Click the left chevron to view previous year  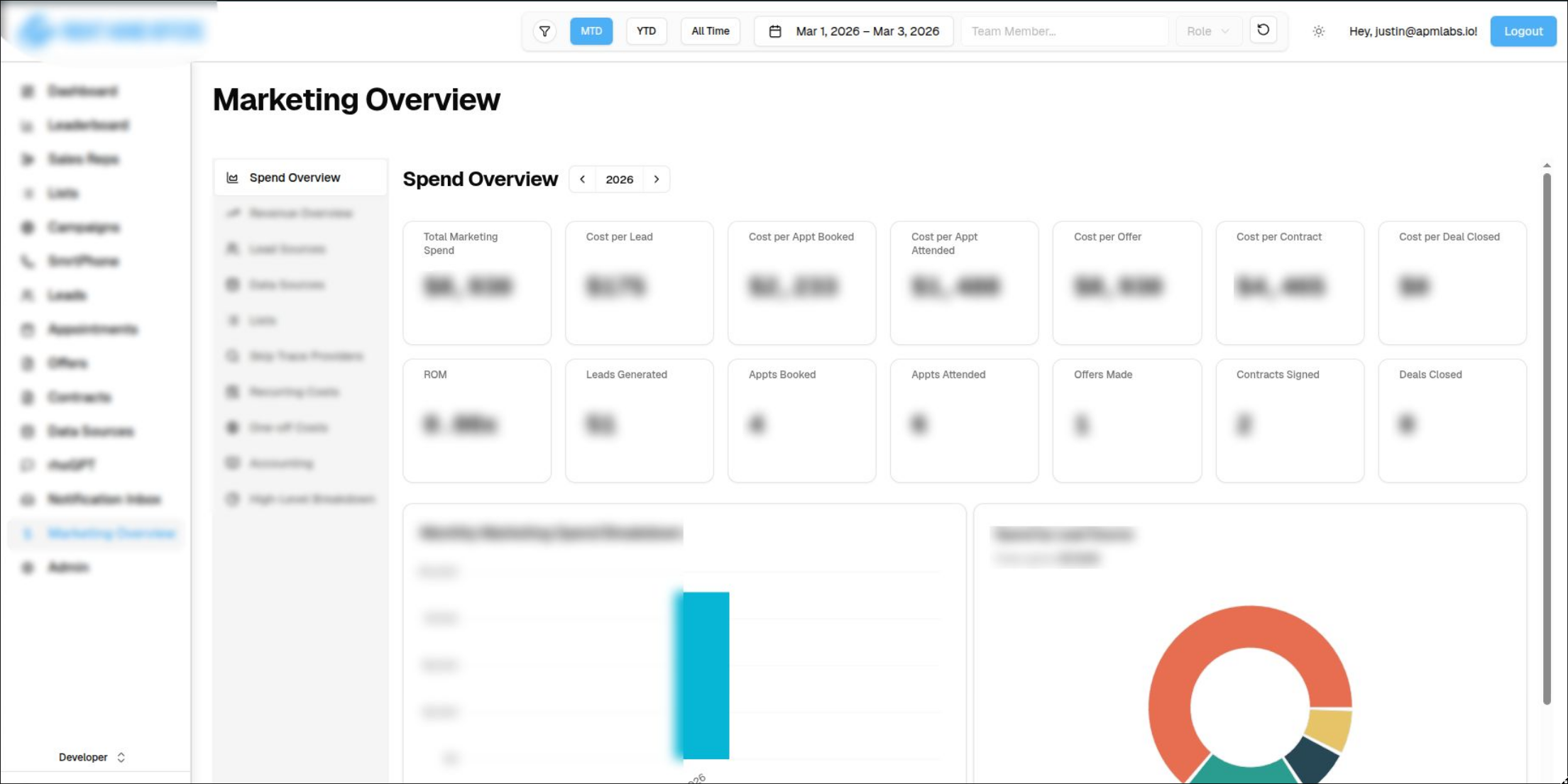(x=582, y=179)
